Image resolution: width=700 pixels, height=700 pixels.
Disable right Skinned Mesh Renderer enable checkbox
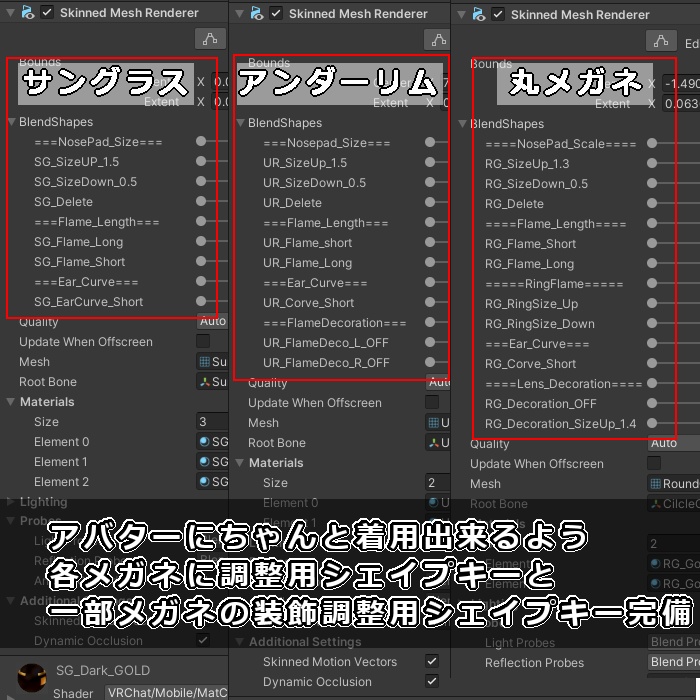(x=498, y=14)
